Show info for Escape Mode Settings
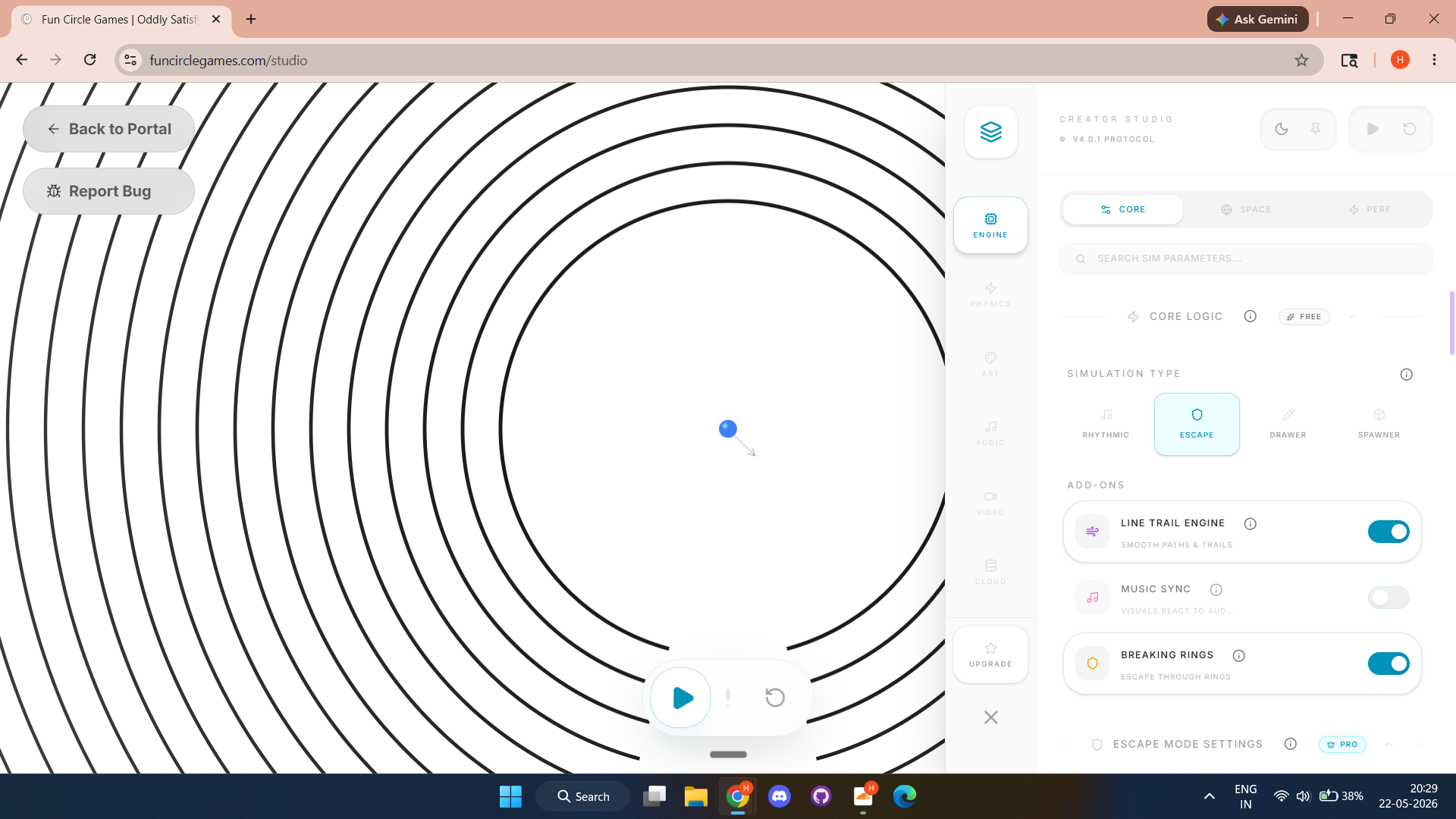This screenshot has width=1456, height=819. click(x=1290, y=744)
